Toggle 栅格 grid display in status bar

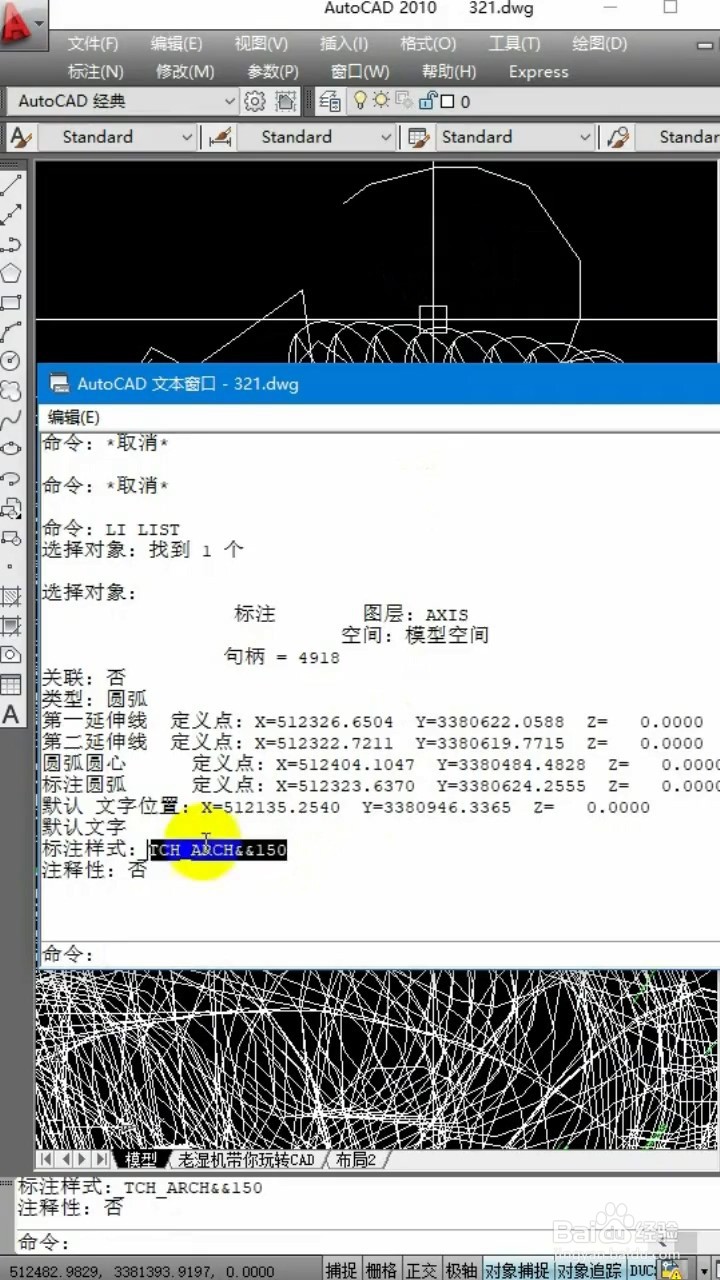[x=381, y=1270]
